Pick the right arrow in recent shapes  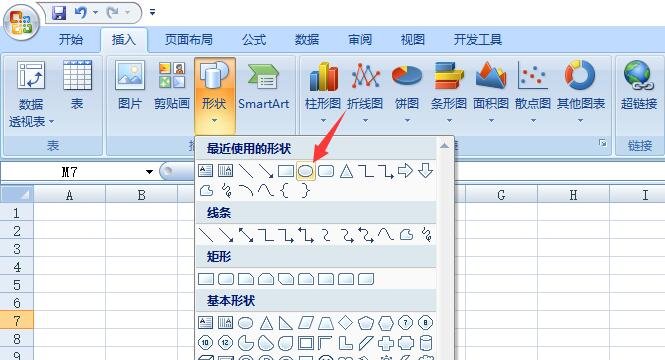[x=405, y=171]
